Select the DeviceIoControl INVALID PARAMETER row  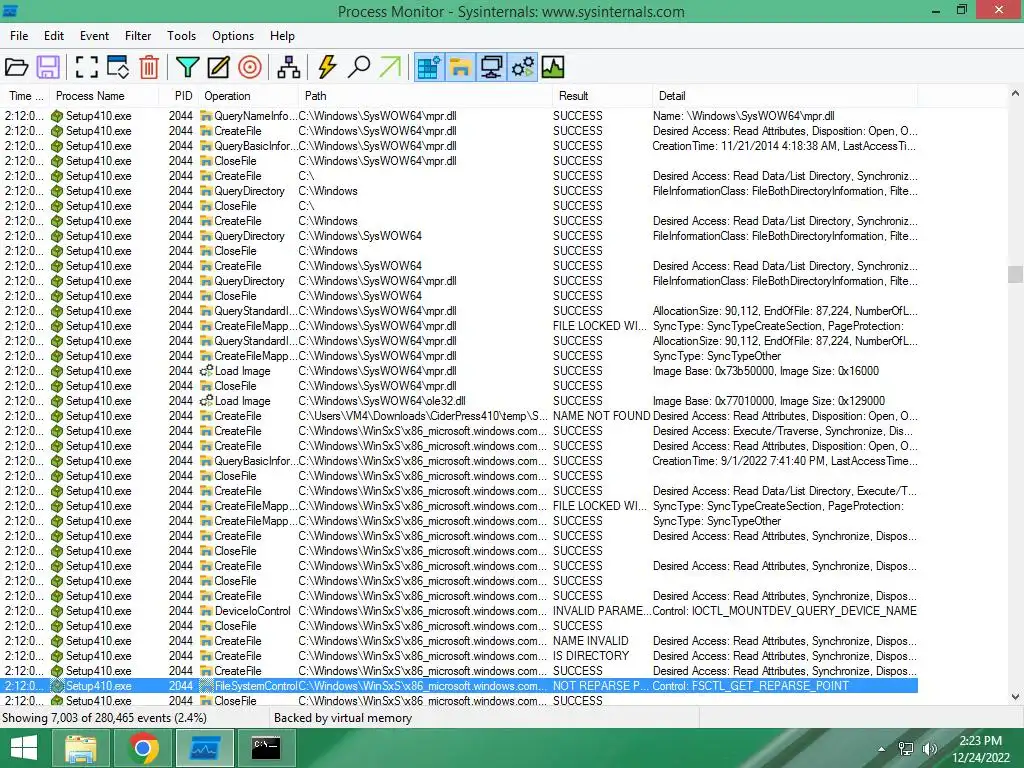coord(459,611)
